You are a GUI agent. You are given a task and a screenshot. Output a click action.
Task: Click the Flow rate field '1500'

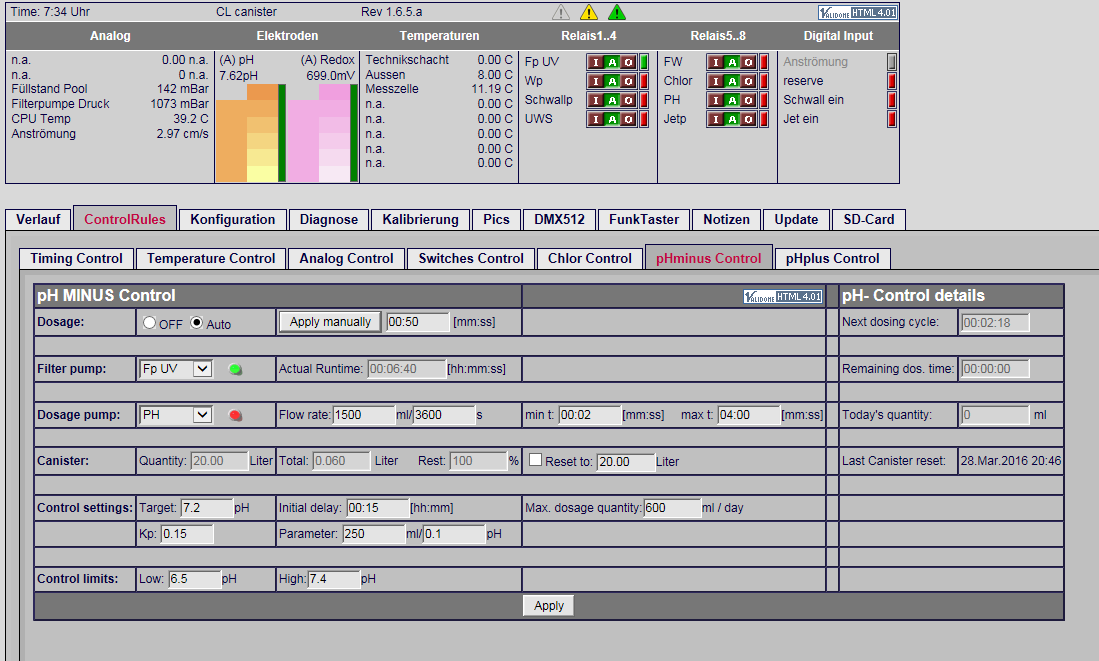[364, 415]
